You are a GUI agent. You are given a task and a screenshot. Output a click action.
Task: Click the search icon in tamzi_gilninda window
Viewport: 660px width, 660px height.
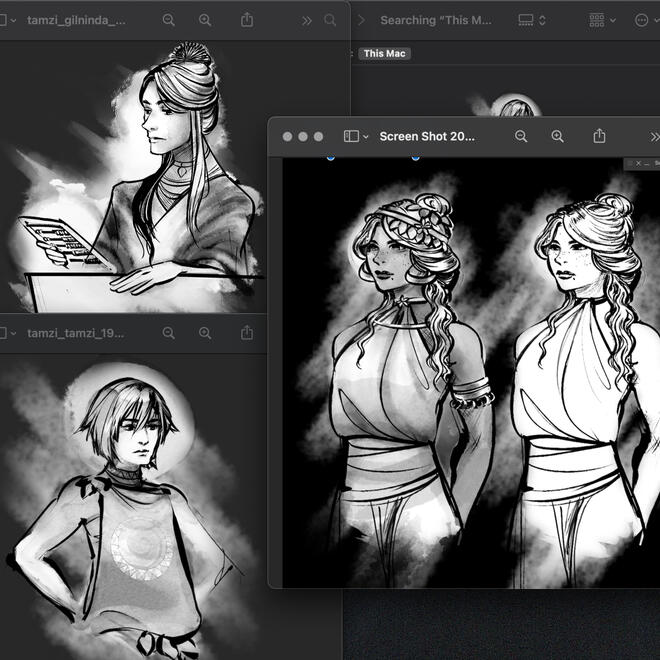[x=330, y=20]
